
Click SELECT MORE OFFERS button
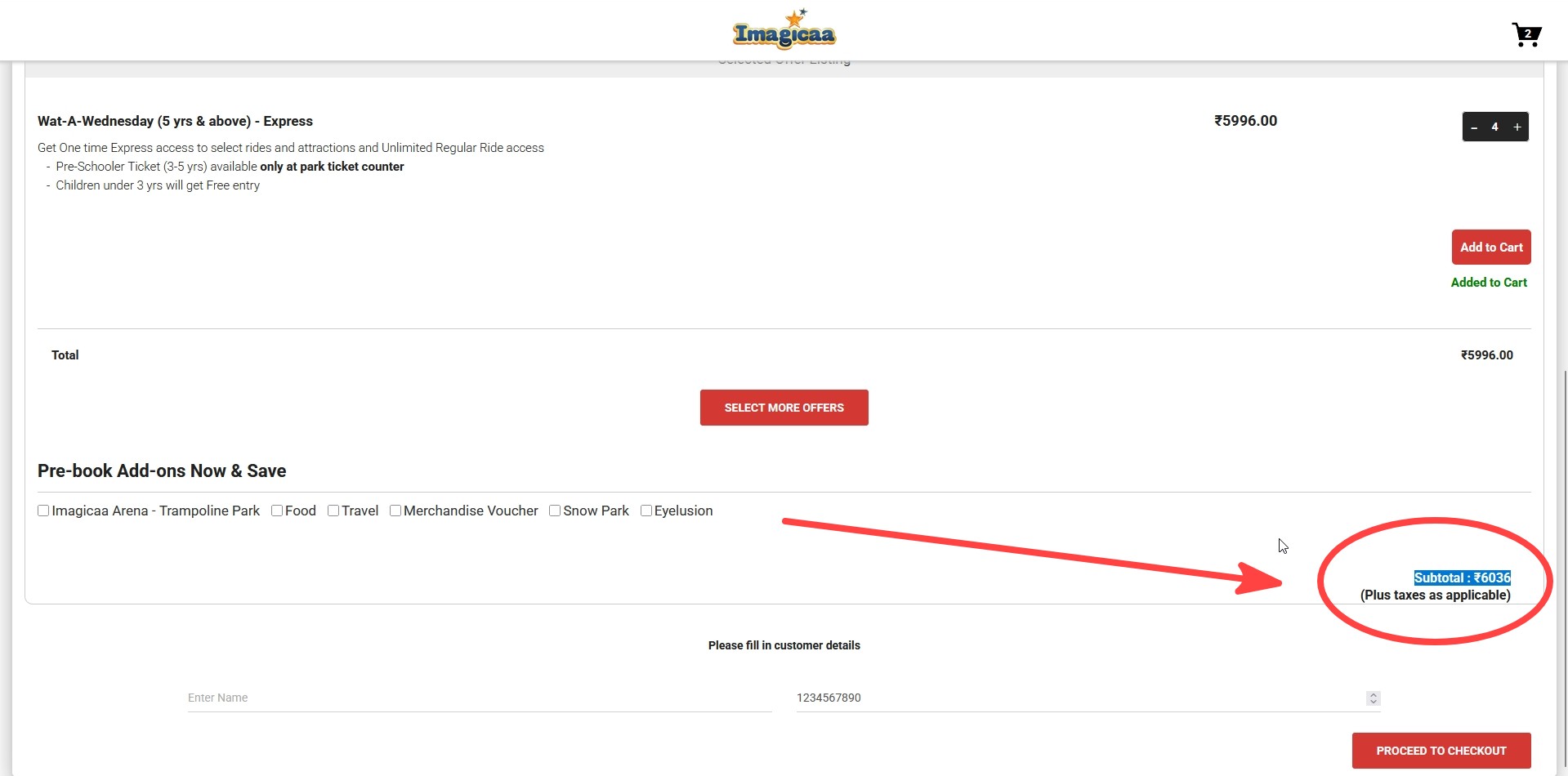coord(784,408)
